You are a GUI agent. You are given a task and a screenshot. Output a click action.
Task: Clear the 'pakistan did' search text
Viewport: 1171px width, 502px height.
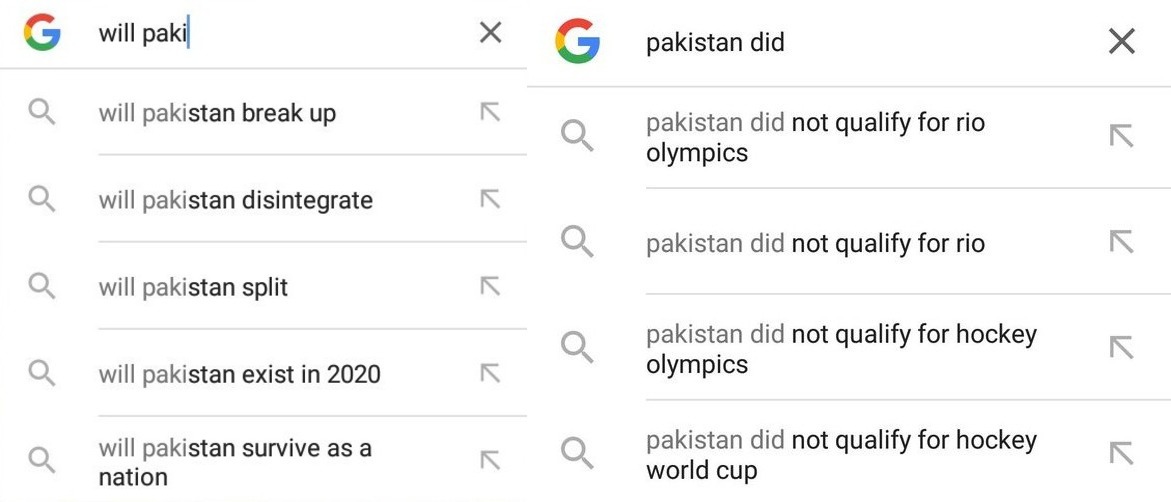1122,42
